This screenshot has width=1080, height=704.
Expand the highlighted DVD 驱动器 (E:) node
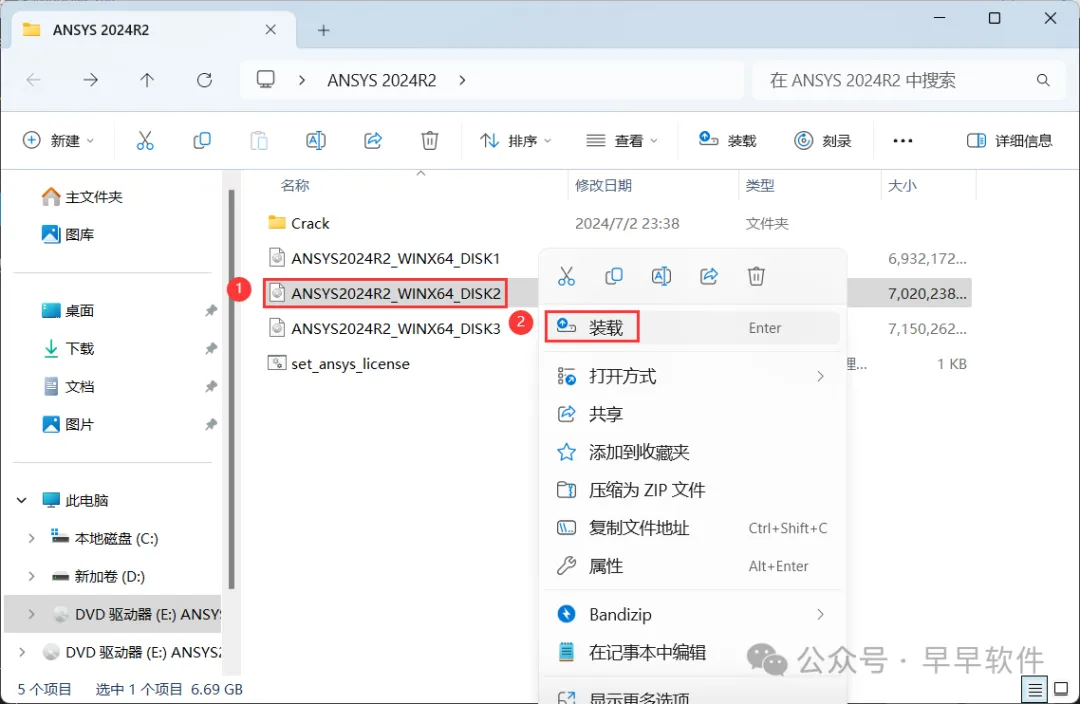(x=31, y=614)
